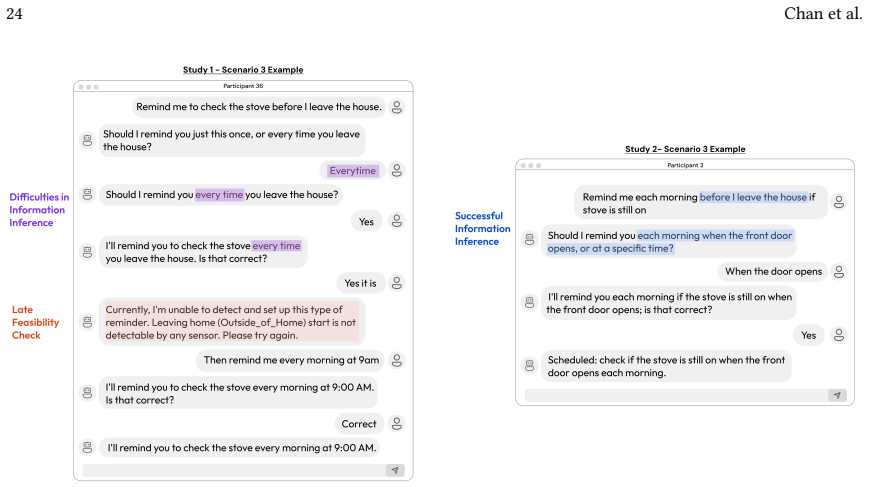Click the red highlighted 'Currently, I'm unable' message
The image size is (869, 487).
[232, 322]
